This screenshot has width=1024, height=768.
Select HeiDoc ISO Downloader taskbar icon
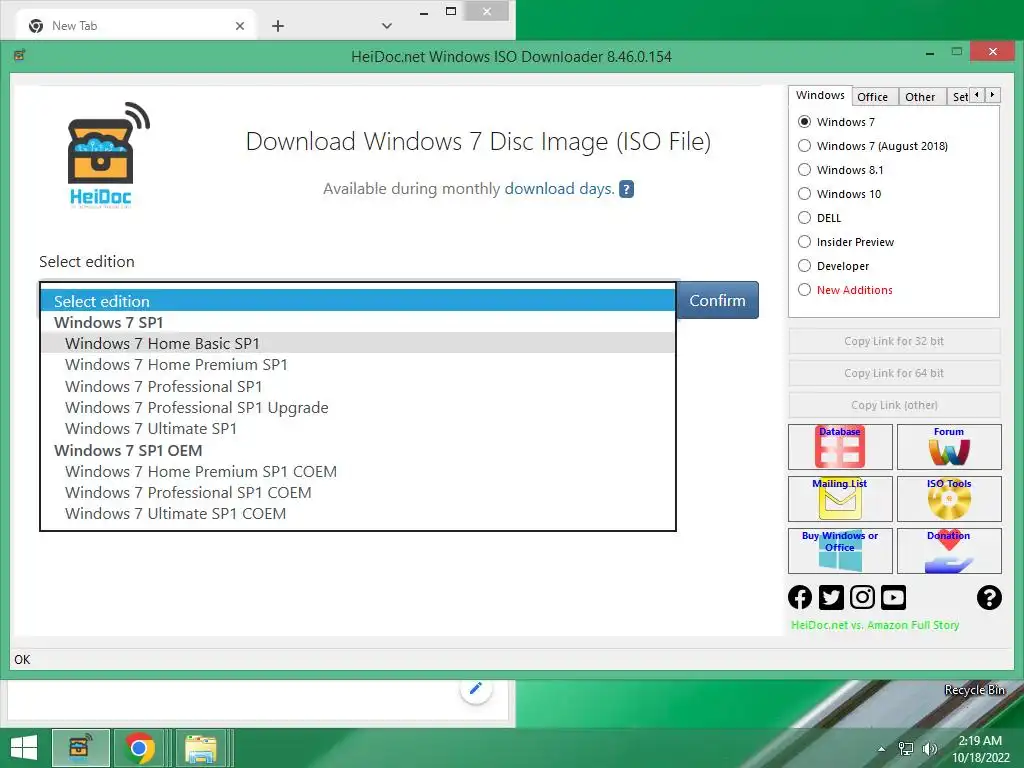click(x=80, y=748)
